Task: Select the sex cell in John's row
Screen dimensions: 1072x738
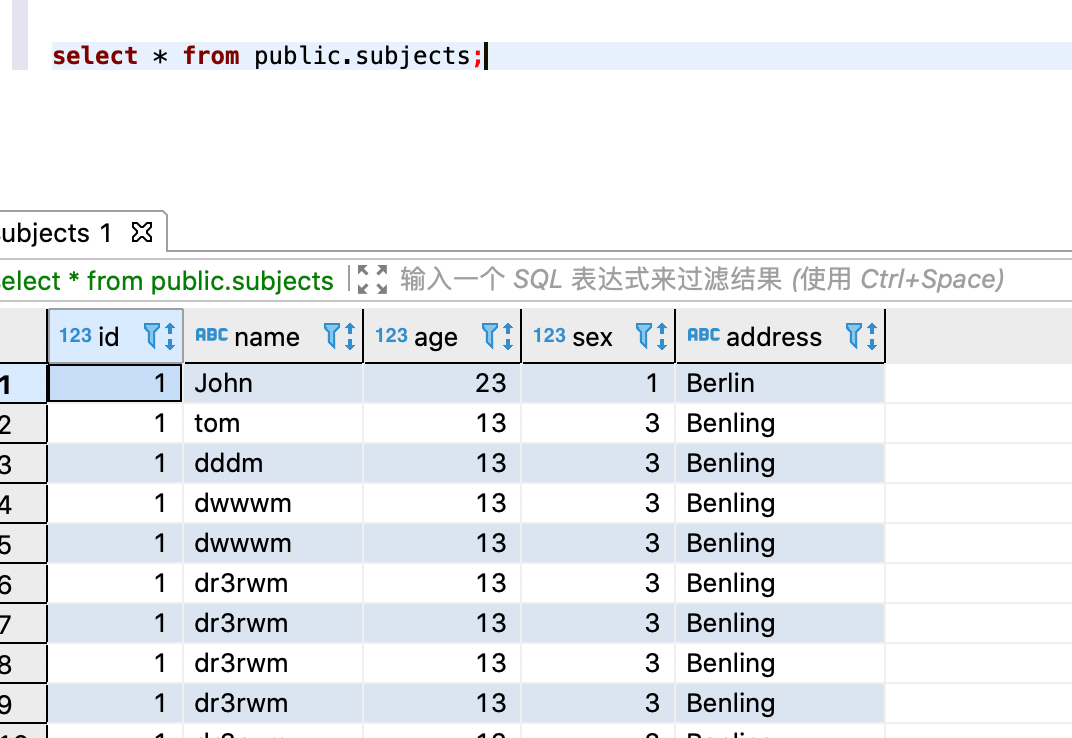Action: click(x=599, y=383)
